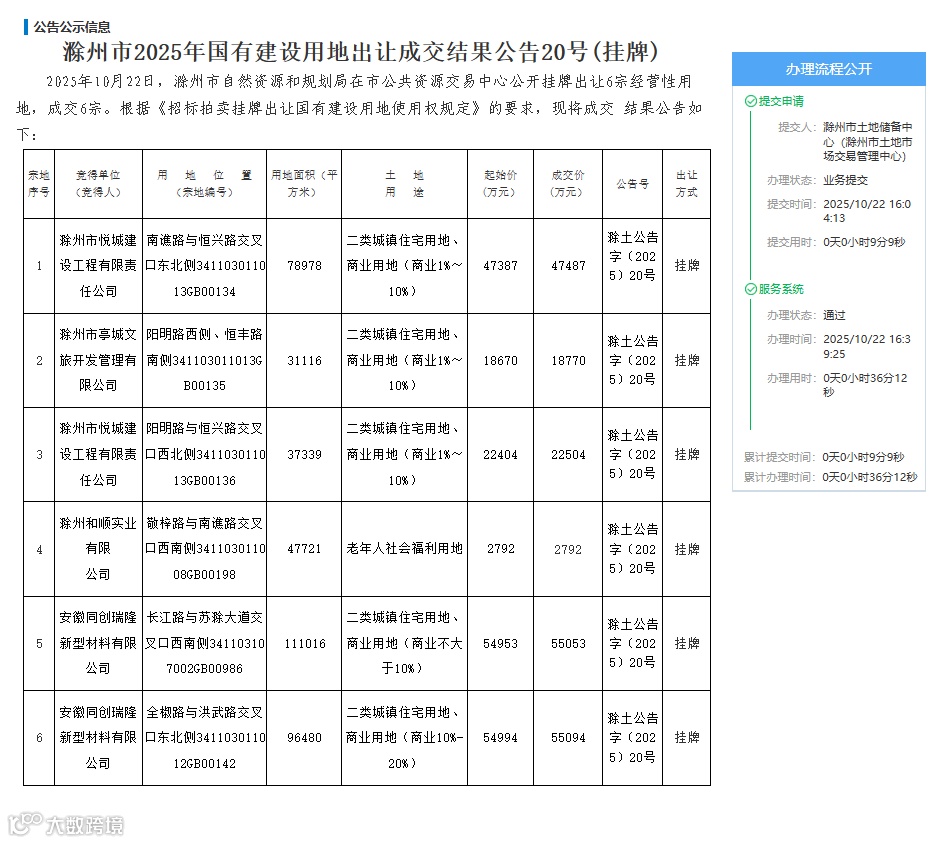Click the 用地面积 column header
This screenshot has width=944, height=843.
304,184
